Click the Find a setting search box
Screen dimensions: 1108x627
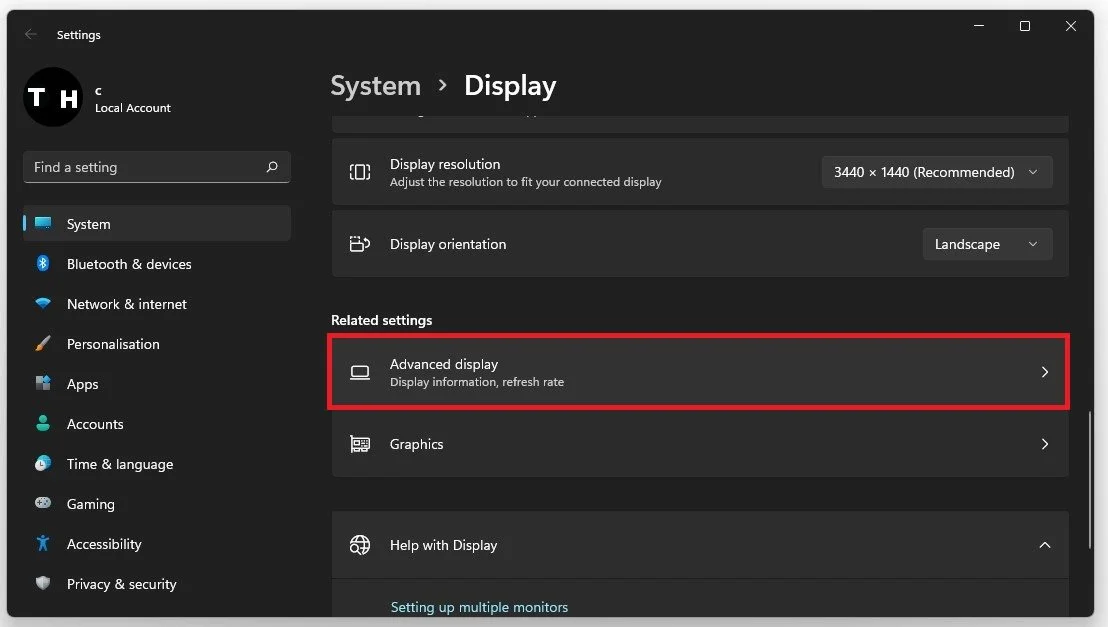click(x=157, y=167)
